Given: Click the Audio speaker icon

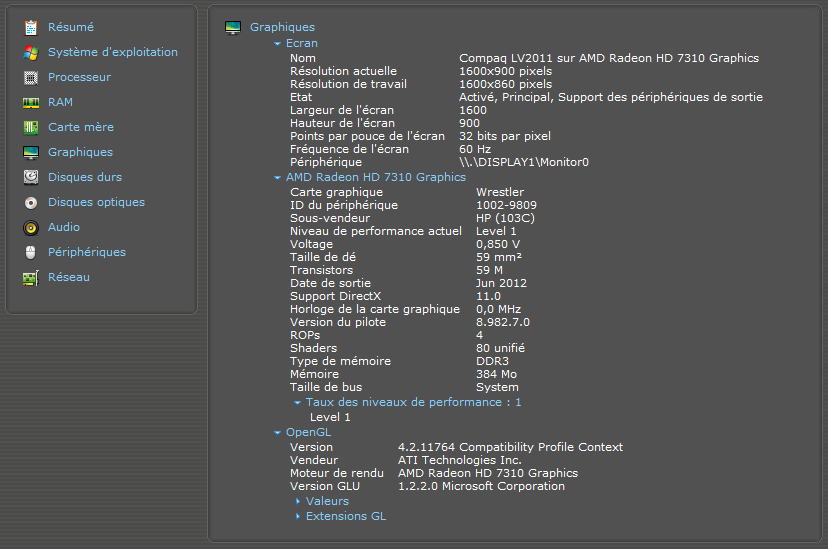Looking at the screenshot, I should pos(31,228).
